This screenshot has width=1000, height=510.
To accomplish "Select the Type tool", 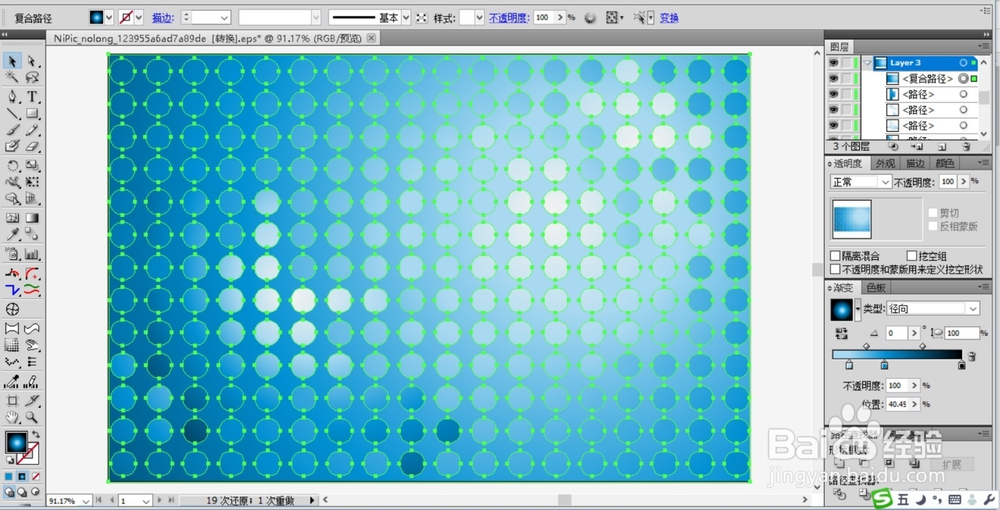I will (x=32, y=97).
